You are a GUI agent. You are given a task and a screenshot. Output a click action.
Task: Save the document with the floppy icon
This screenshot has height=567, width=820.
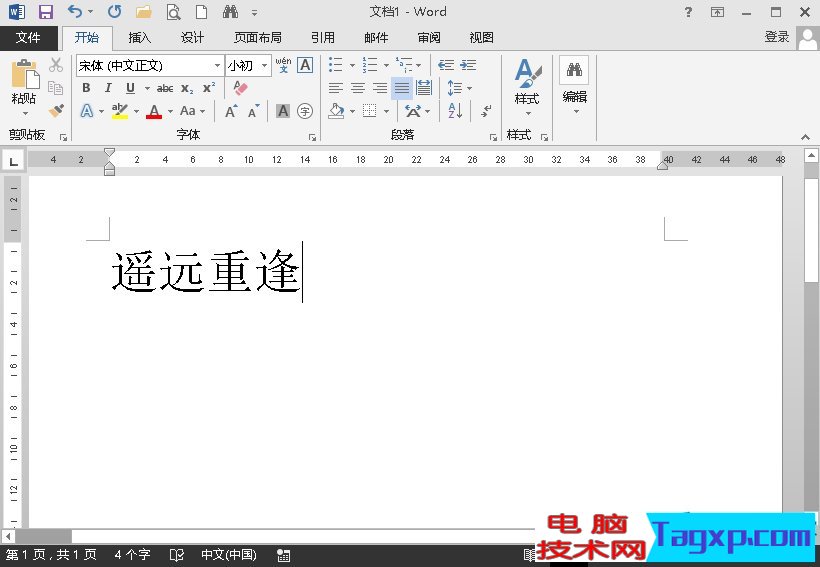pos(46,12)
